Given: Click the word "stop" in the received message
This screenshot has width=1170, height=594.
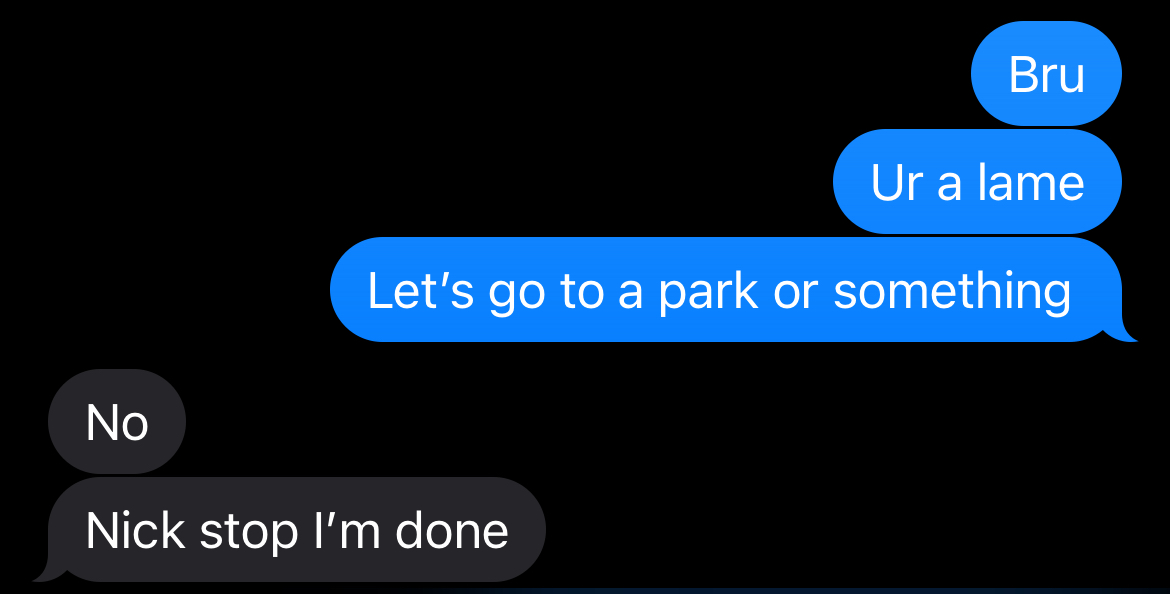Looking at the screenshot, I should click(x=249, y=533).
